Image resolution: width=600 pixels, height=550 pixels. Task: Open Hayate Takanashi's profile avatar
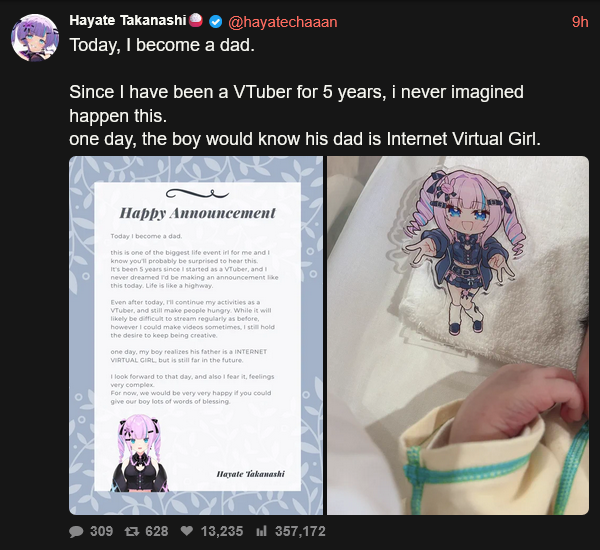pyautogui.click(x=35, y=38)
